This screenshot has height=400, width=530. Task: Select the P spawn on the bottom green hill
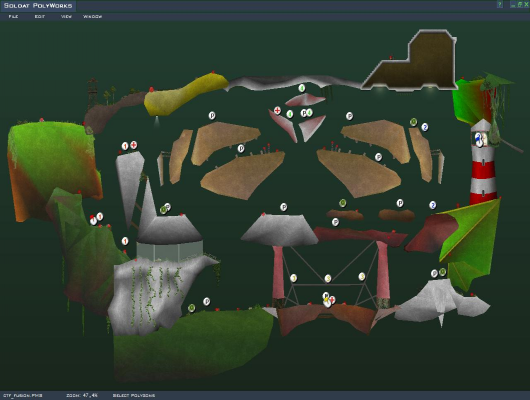click(x=207, y=301)
